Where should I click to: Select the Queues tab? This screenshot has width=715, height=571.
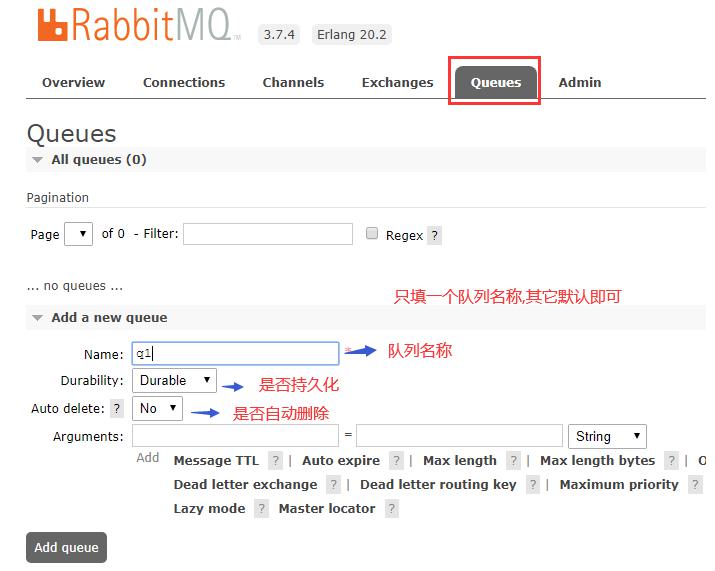pyautogui.click(x=496, y=82)
